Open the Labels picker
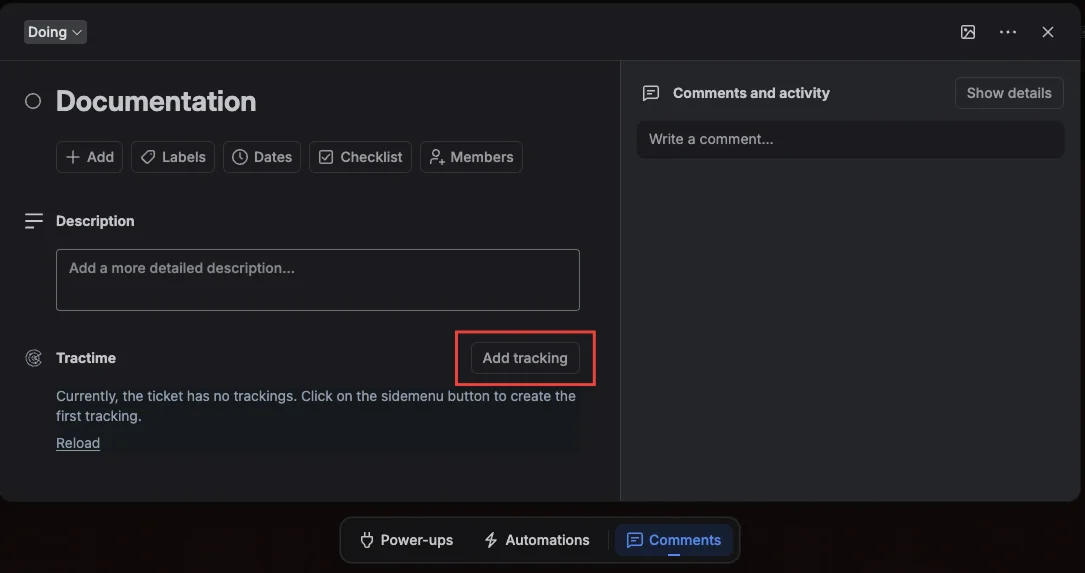Image resolution: width=1085 pixels, height=573 pixels. (x=173, y=157)
